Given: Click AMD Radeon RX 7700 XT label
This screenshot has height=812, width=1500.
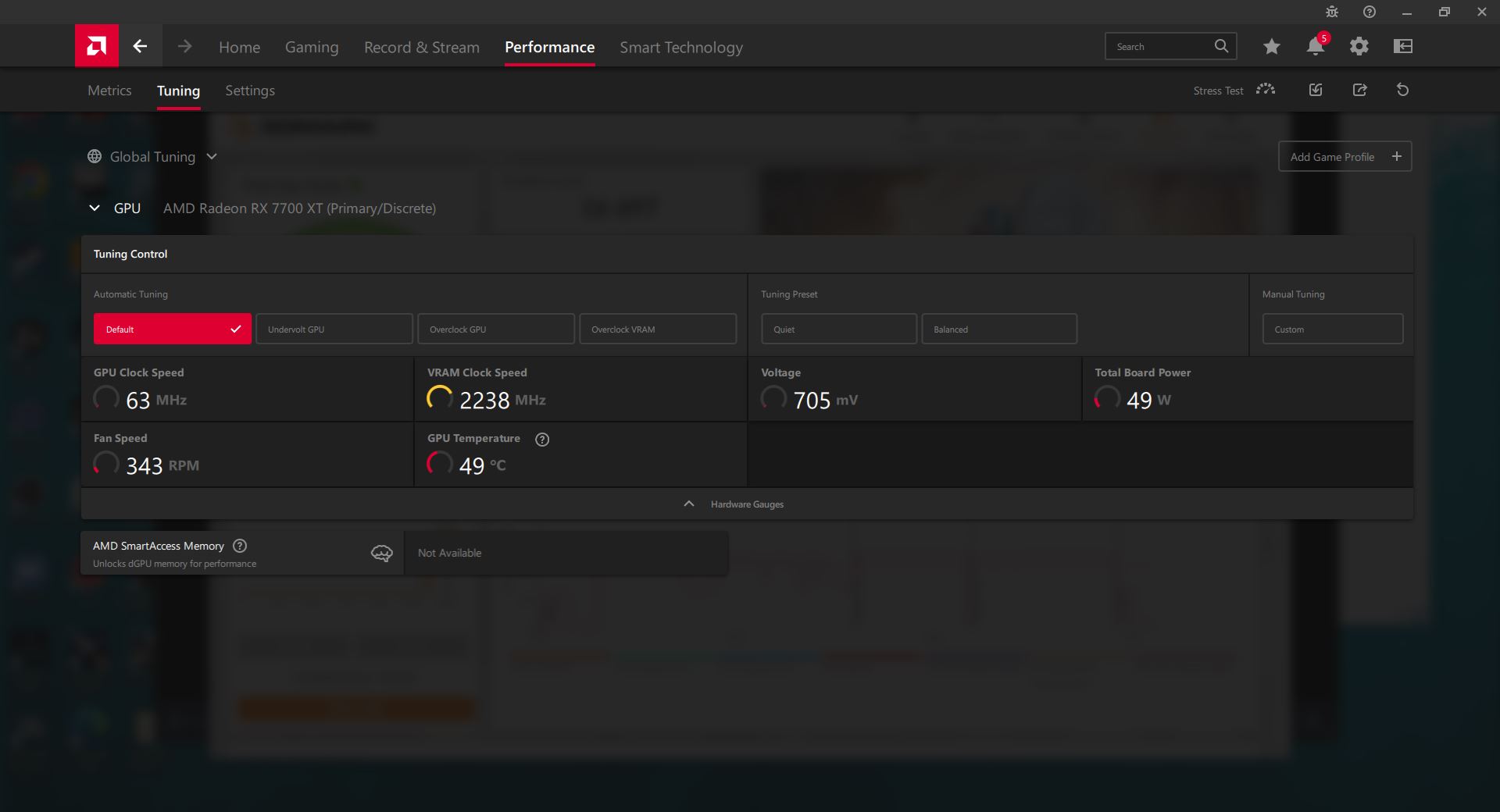Looking at the screenshot, I should (299, 208).
